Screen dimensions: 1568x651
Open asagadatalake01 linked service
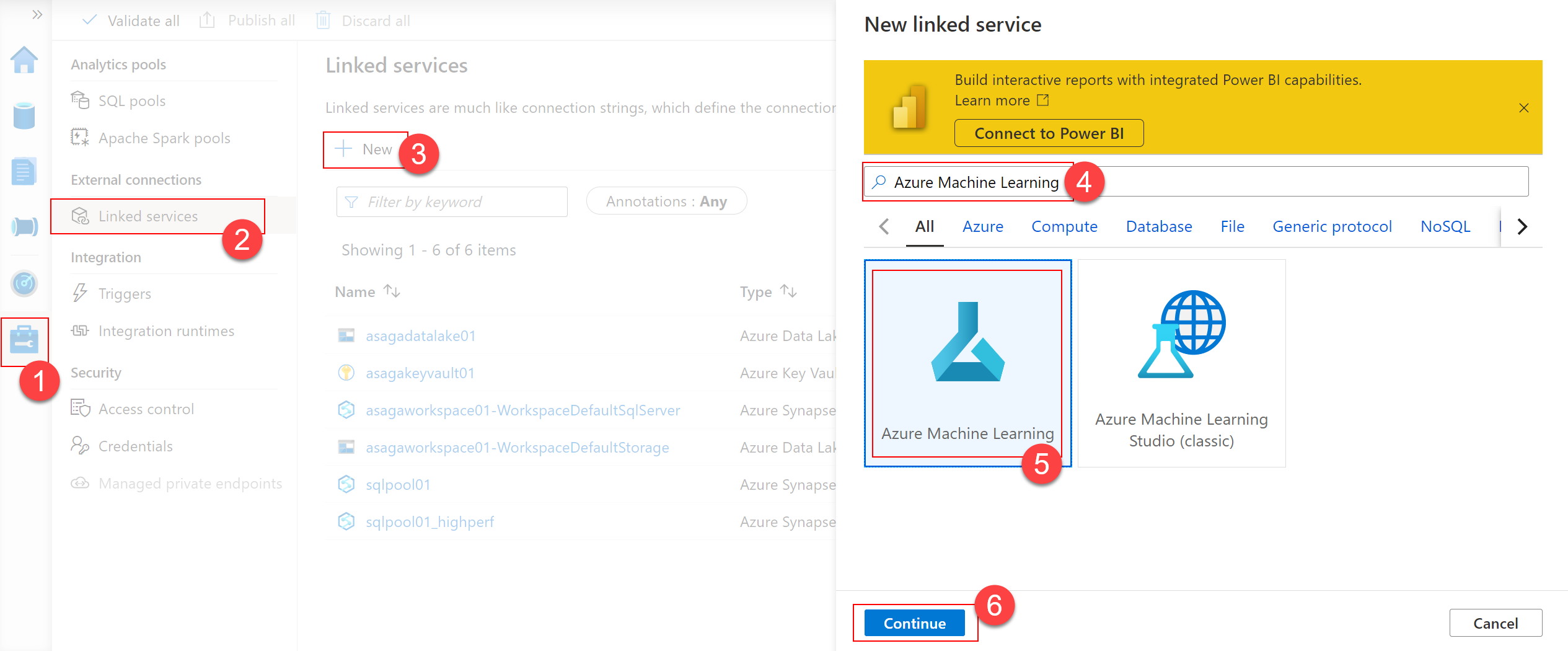[421, 335]
